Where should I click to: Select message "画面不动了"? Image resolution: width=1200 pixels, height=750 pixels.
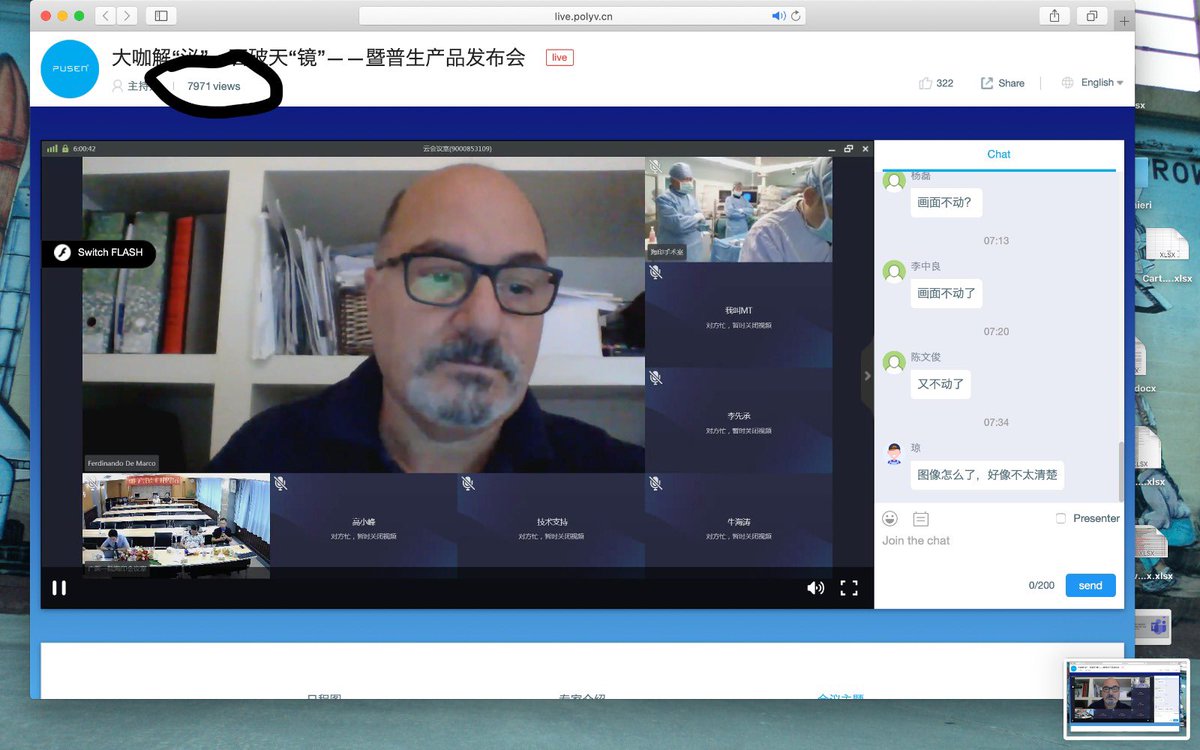pos(946,294)
